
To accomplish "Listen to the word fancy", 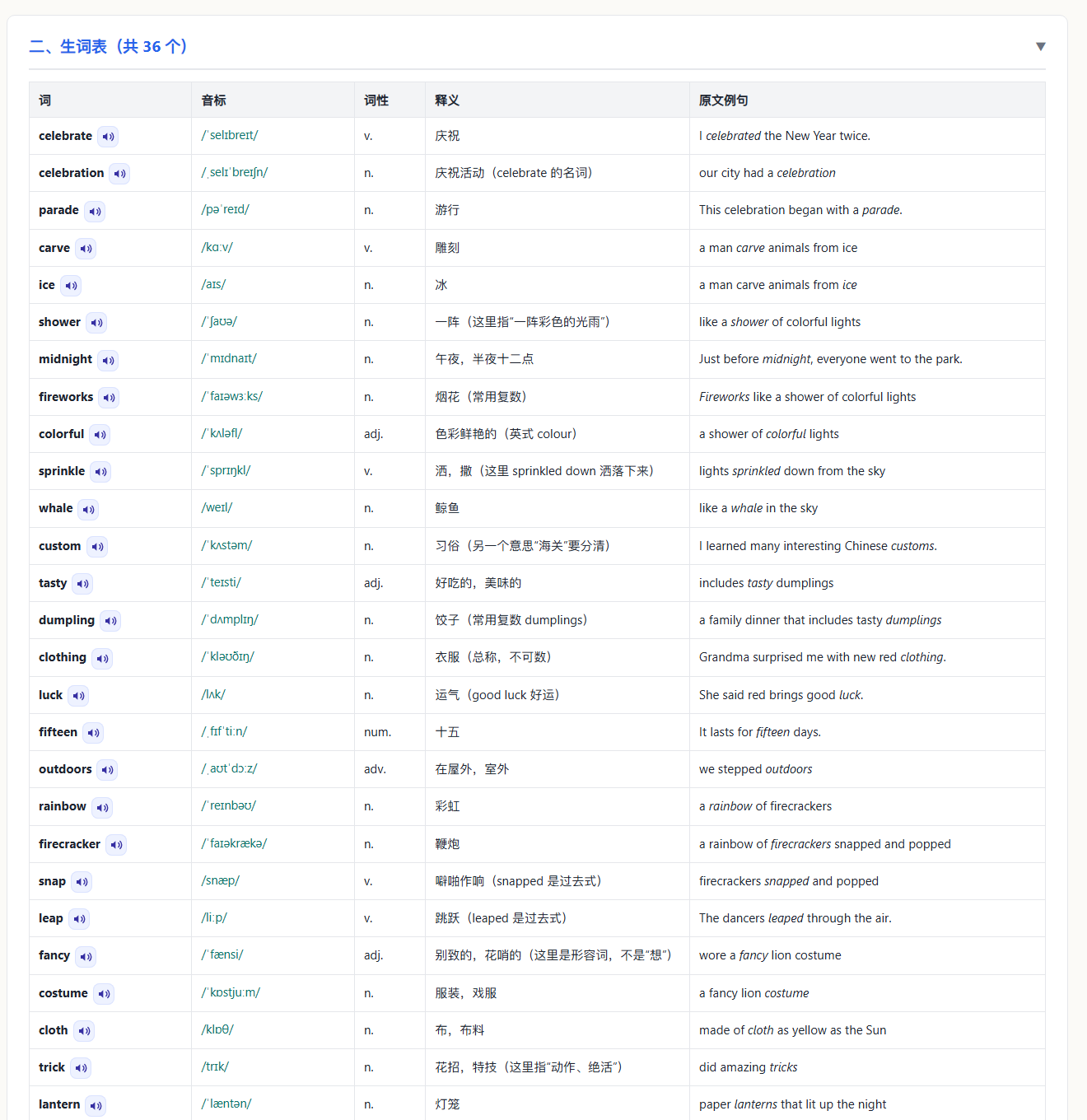I will click(86, 957).
